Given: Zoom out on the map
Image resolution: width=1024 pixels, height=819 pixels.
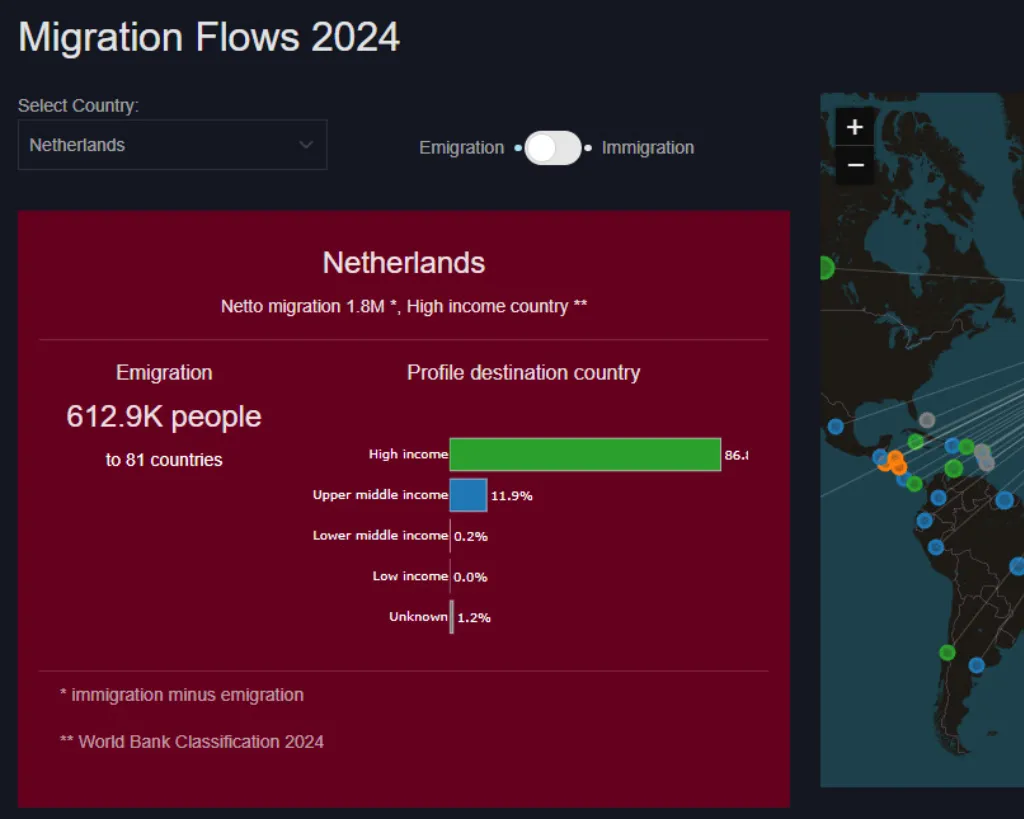Looking at the screenshot, I should 854,165.
